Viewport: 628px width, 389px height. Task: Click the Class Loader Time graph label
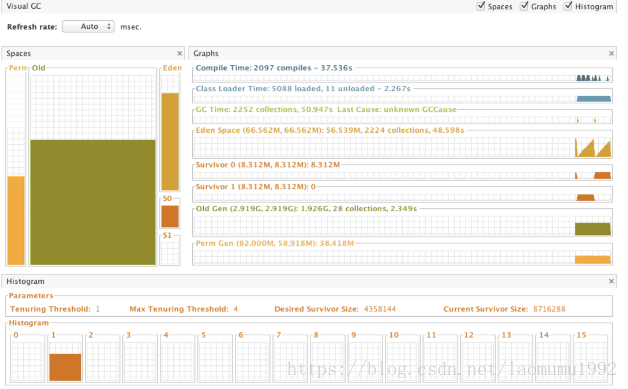pos(303,89)
